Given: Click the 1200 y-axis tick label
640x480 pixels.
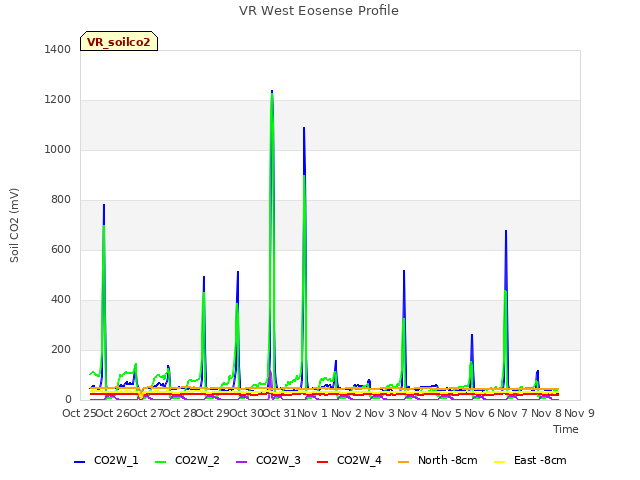Looking at the screenshot, I should point(58,100).
